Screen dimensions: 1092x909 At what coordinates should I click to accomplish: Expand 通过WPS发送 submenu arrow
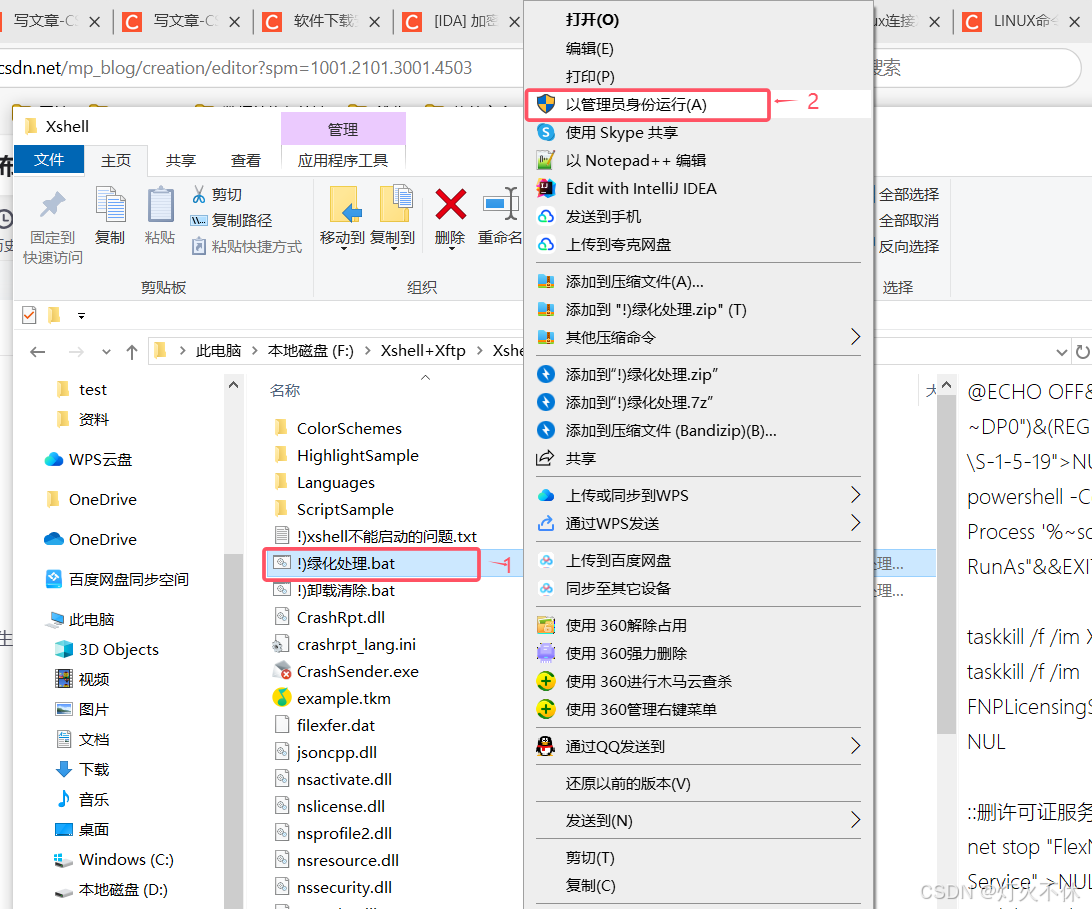tap(855, 523)
